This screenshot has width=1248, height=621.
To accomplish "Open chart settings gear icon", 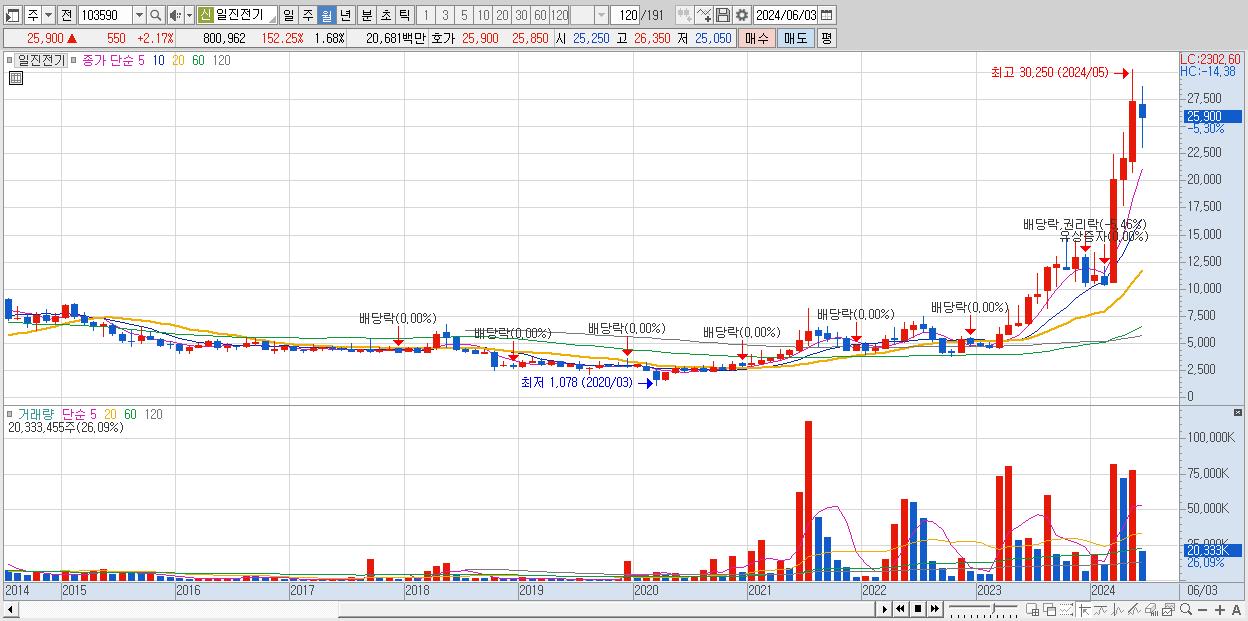I will [742, 15].
